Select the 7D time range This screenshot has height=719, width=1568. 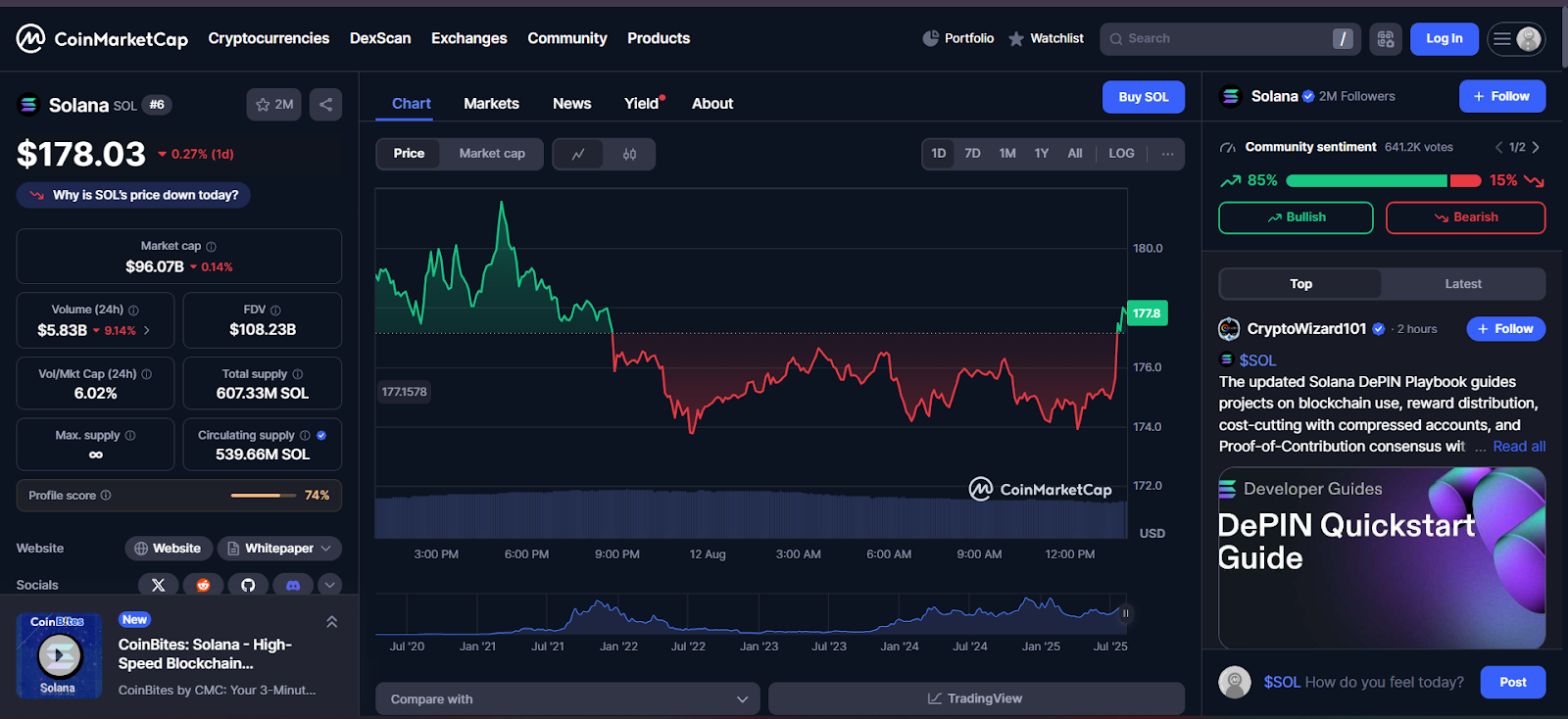coord(972,154)
